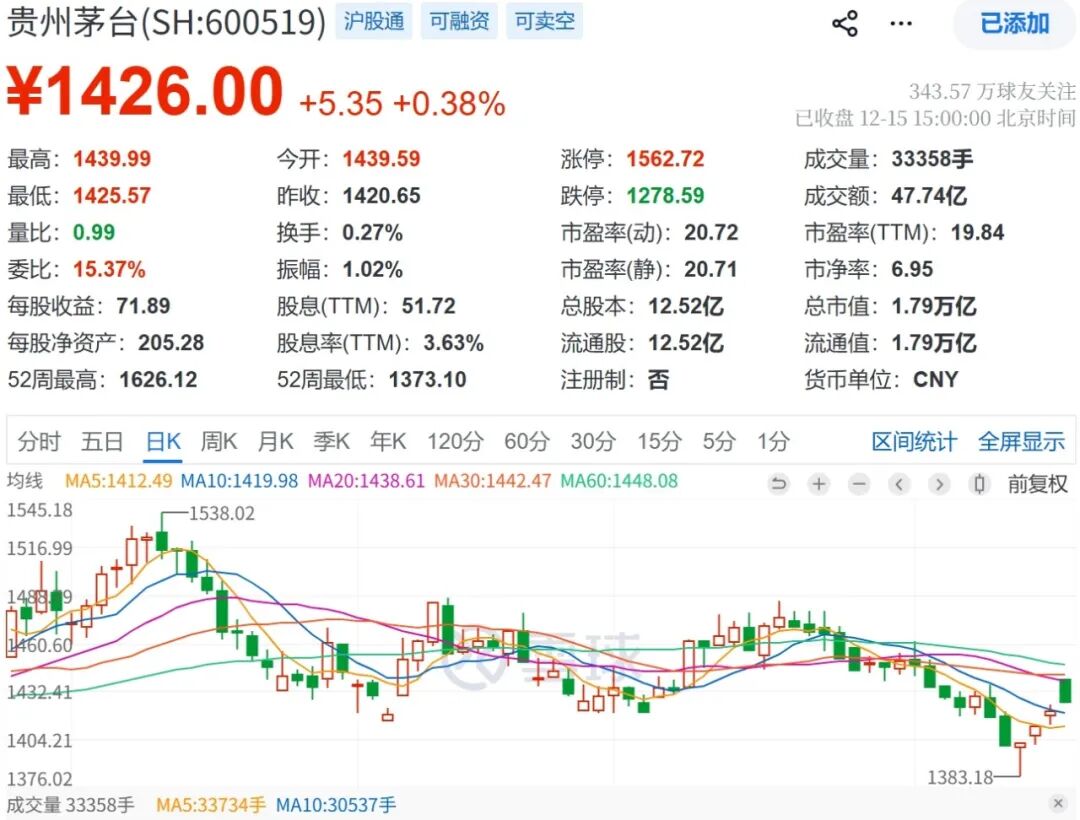Screen dimensions: 1080x820
Task: Click the 可融资 tag
Action: tap(459, 21)
